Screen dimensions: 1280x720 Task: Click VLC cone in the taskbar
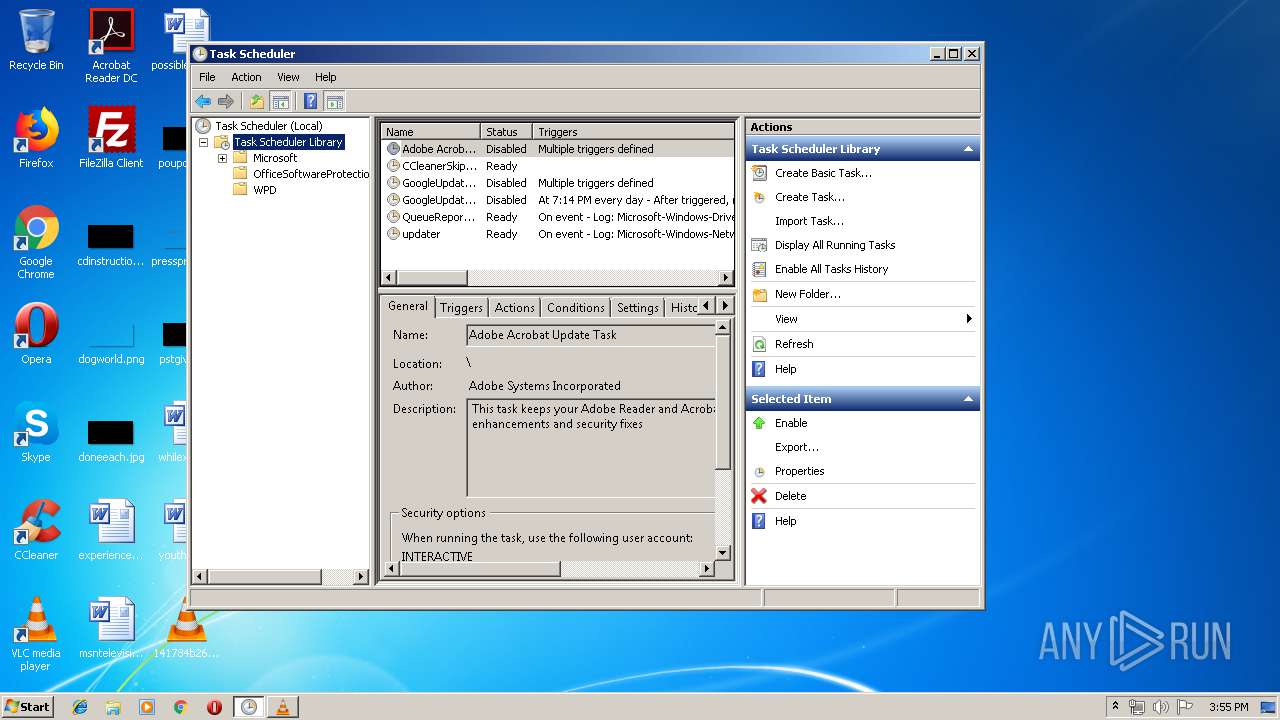click(x=282, y=707)
